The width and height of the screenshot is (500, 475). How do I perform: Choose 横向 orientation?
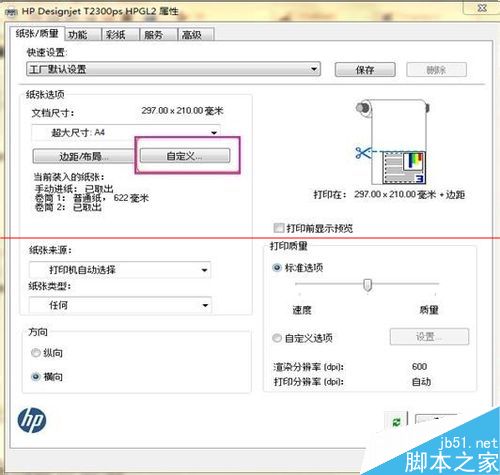[35, 377]
